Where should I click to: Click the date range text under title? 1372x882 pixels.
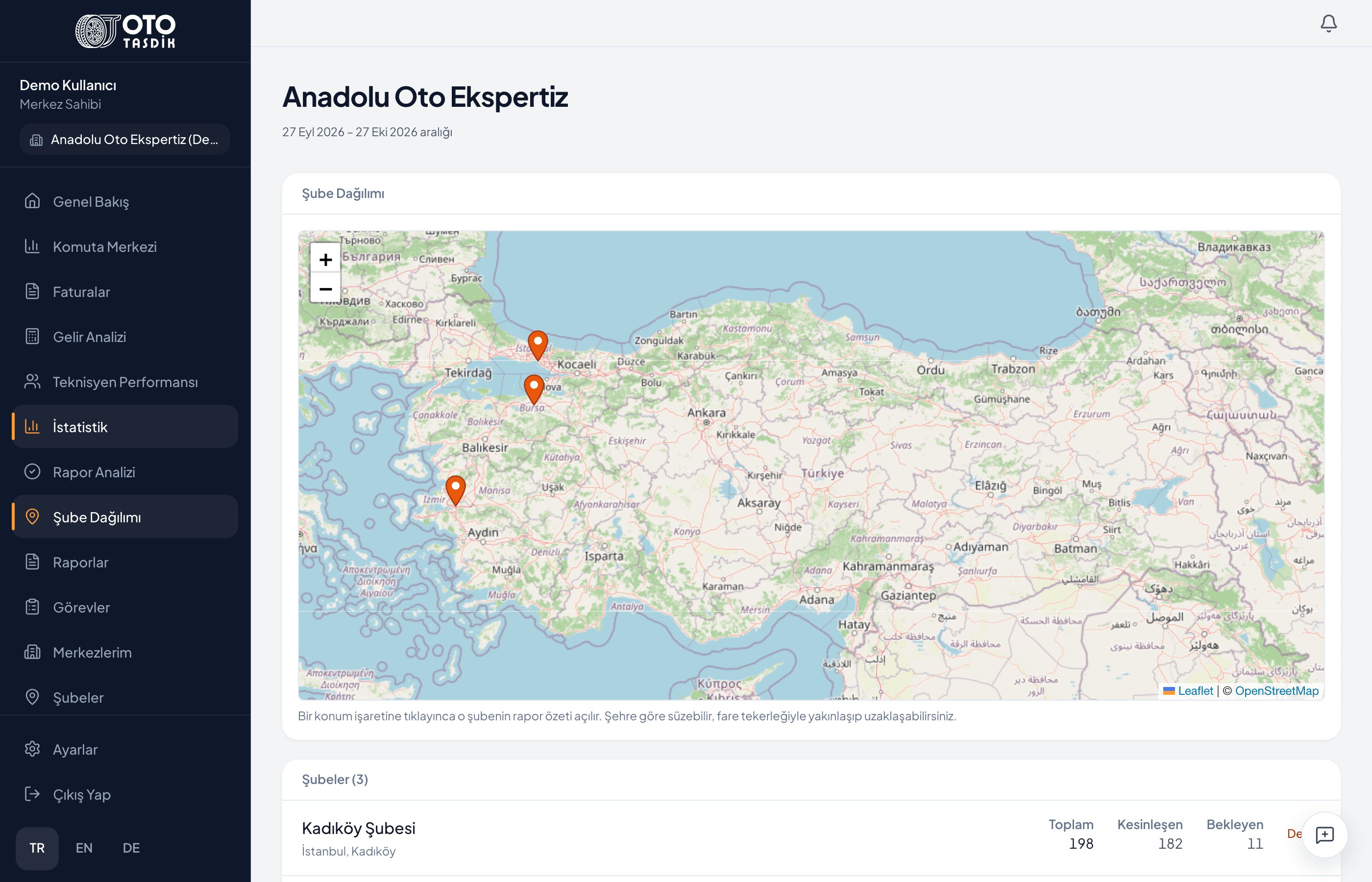[x=367, y=132]
